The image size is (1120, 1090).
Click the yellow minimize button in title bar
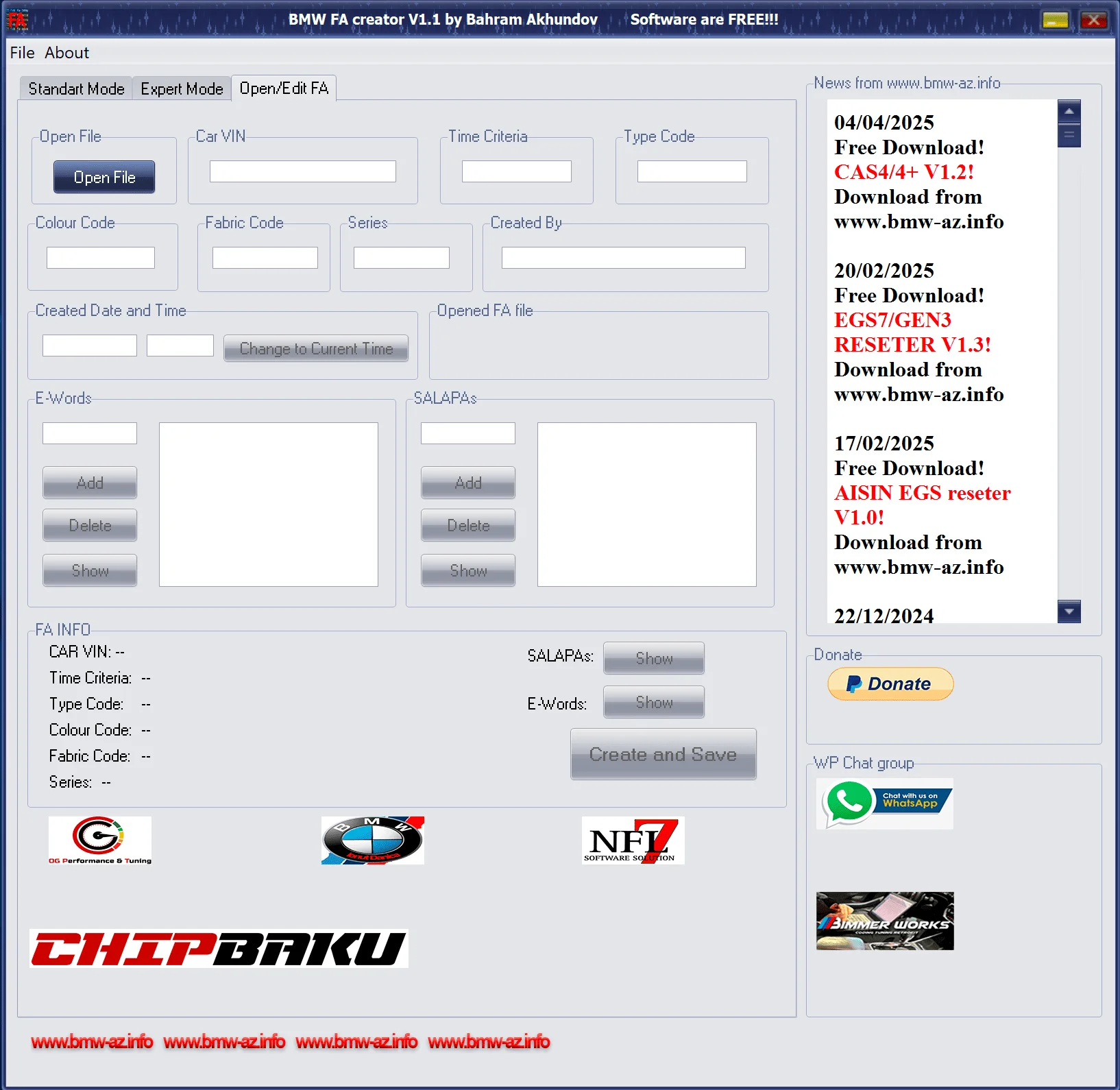tap(1056, 20)
